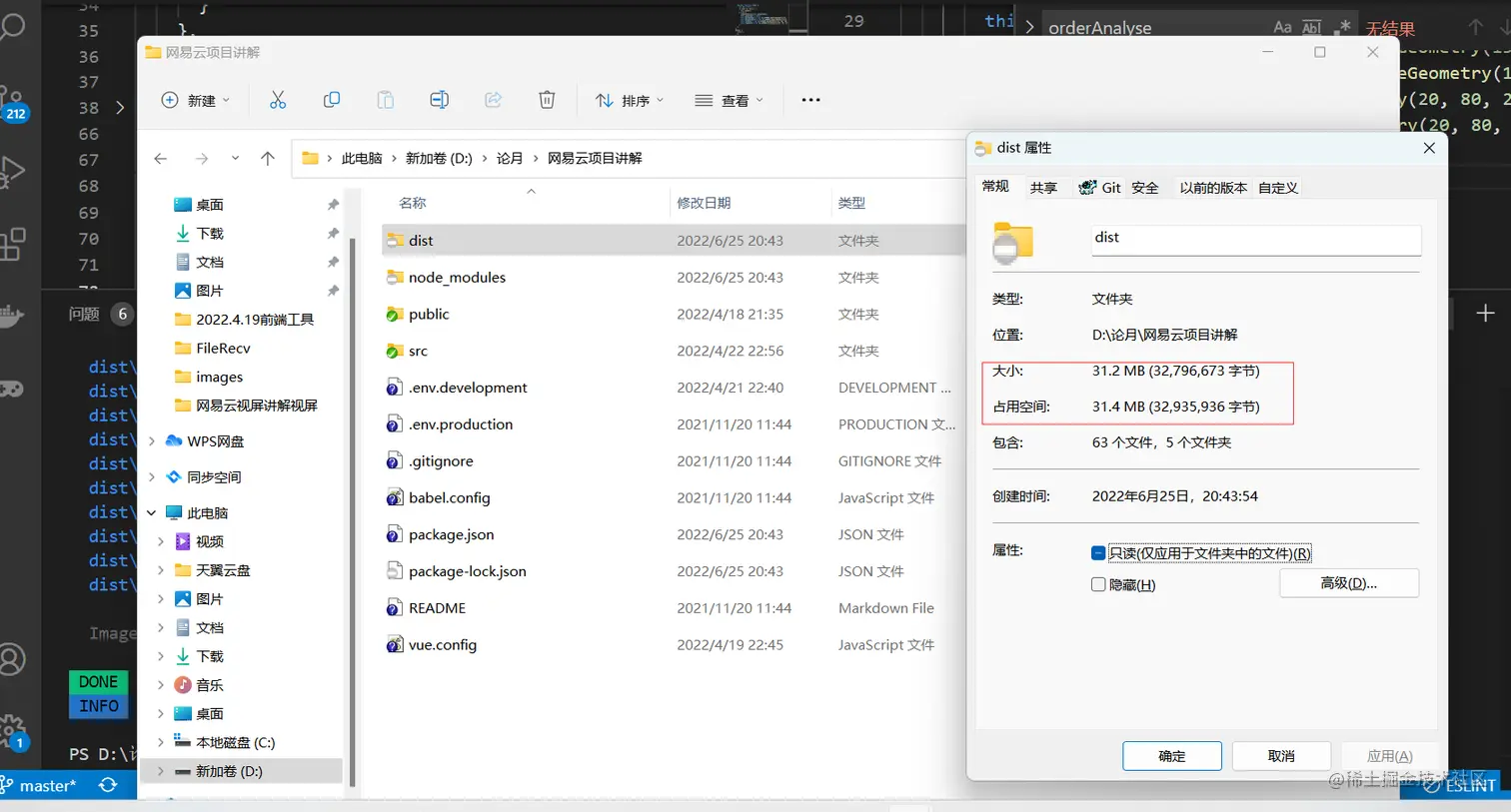The height and width of the screenshot is (812, 1511).
Task: Open the Extensions view in VS Code
Action: (x=12, y=244)
